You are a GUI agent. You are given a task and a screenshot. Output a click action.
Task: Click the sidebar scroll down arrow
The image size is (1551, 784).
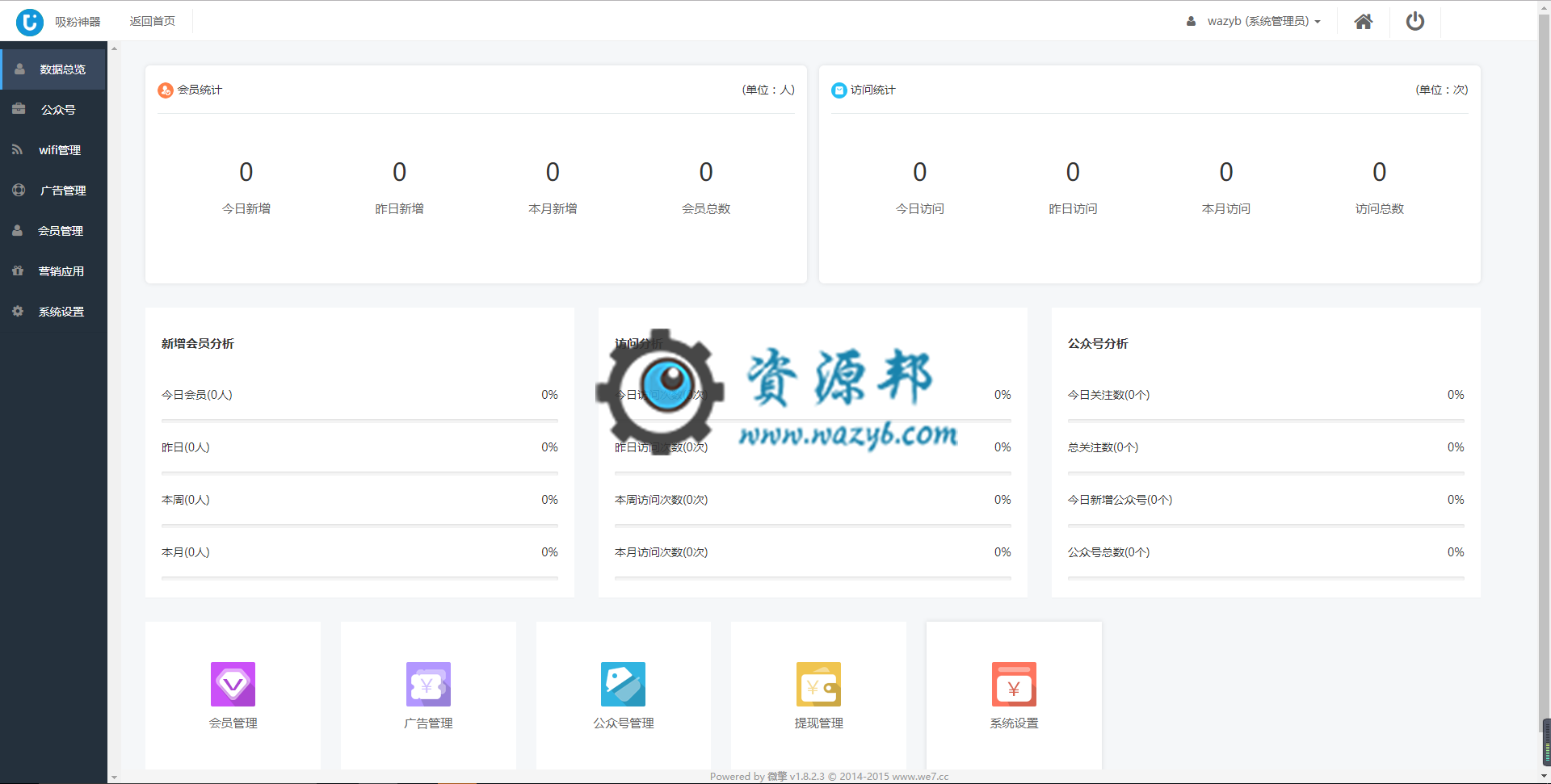click(114, 778)
